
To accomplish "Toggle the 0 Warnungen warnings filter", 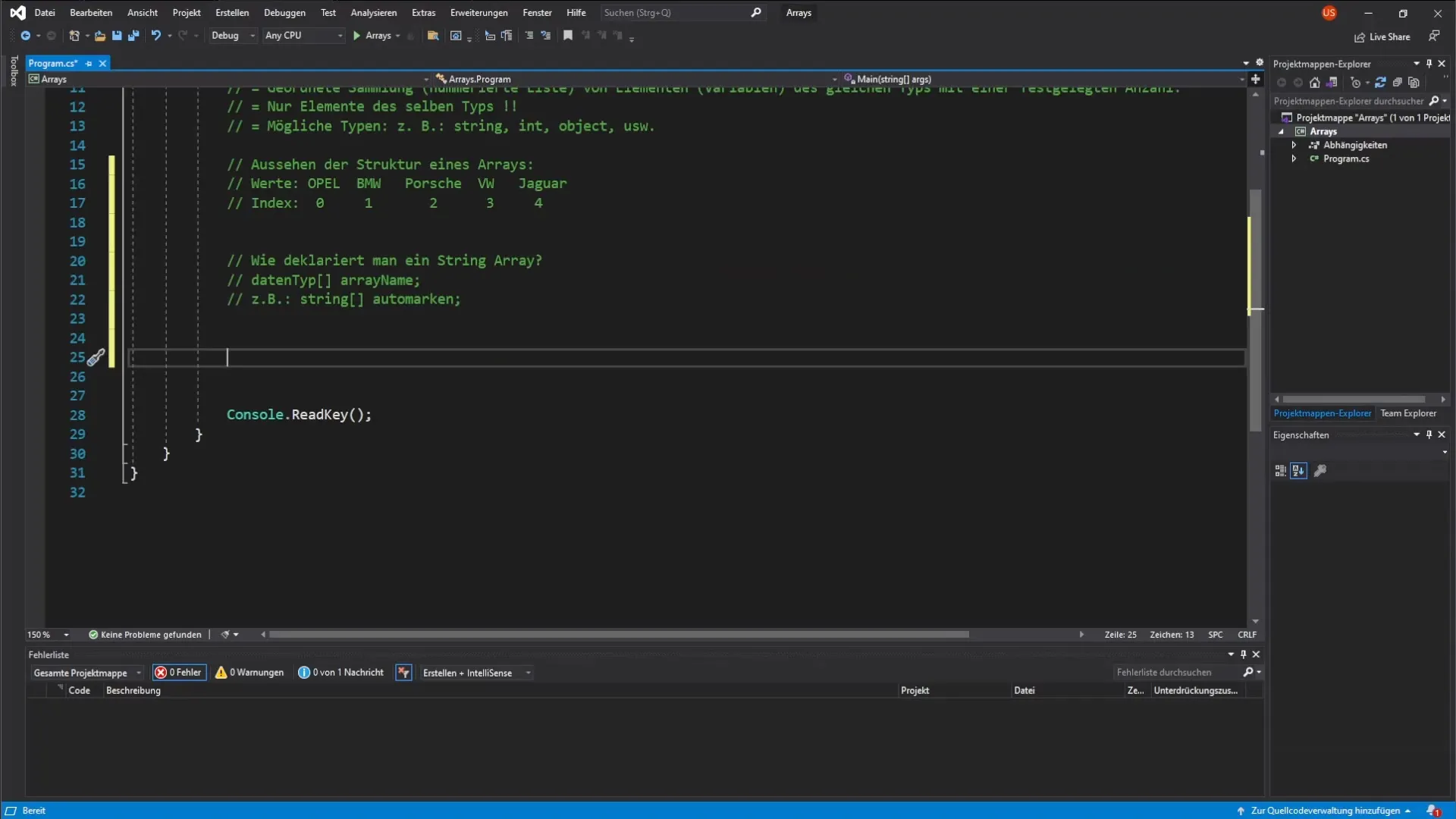I will [x=249, y=673].
